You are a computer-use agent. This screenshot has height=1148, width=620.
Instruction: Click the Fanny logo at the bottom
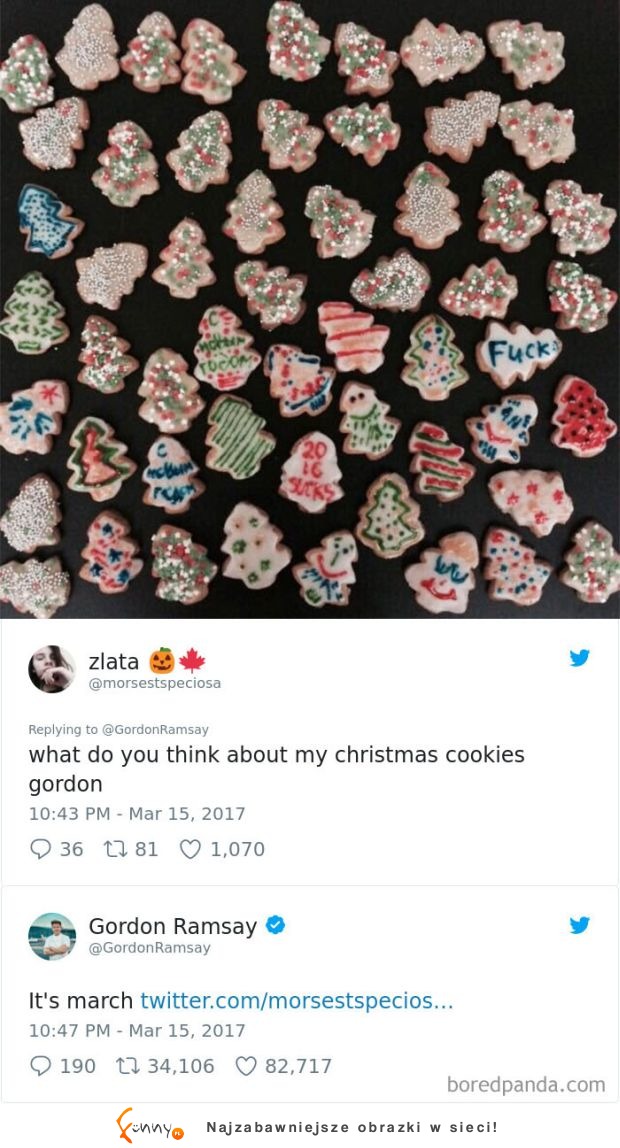(150, 1124)
